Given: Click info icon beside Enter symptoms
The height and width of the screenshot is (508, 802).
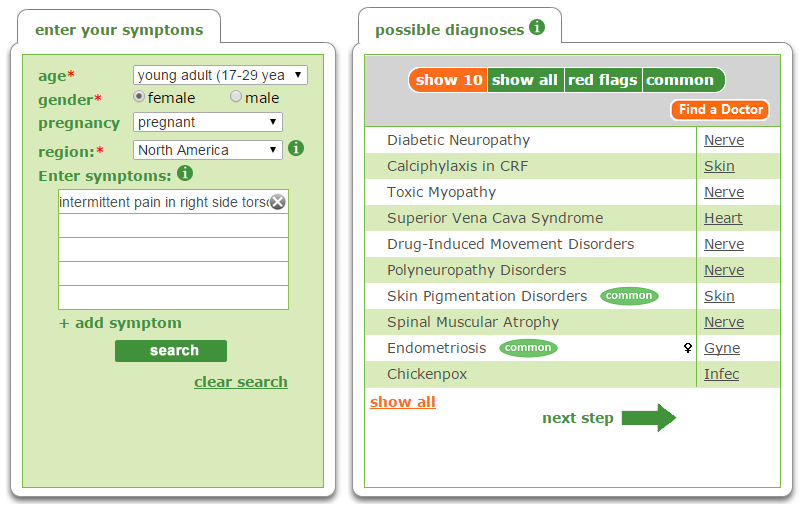Looking at the screenshot, I should 185,174.
